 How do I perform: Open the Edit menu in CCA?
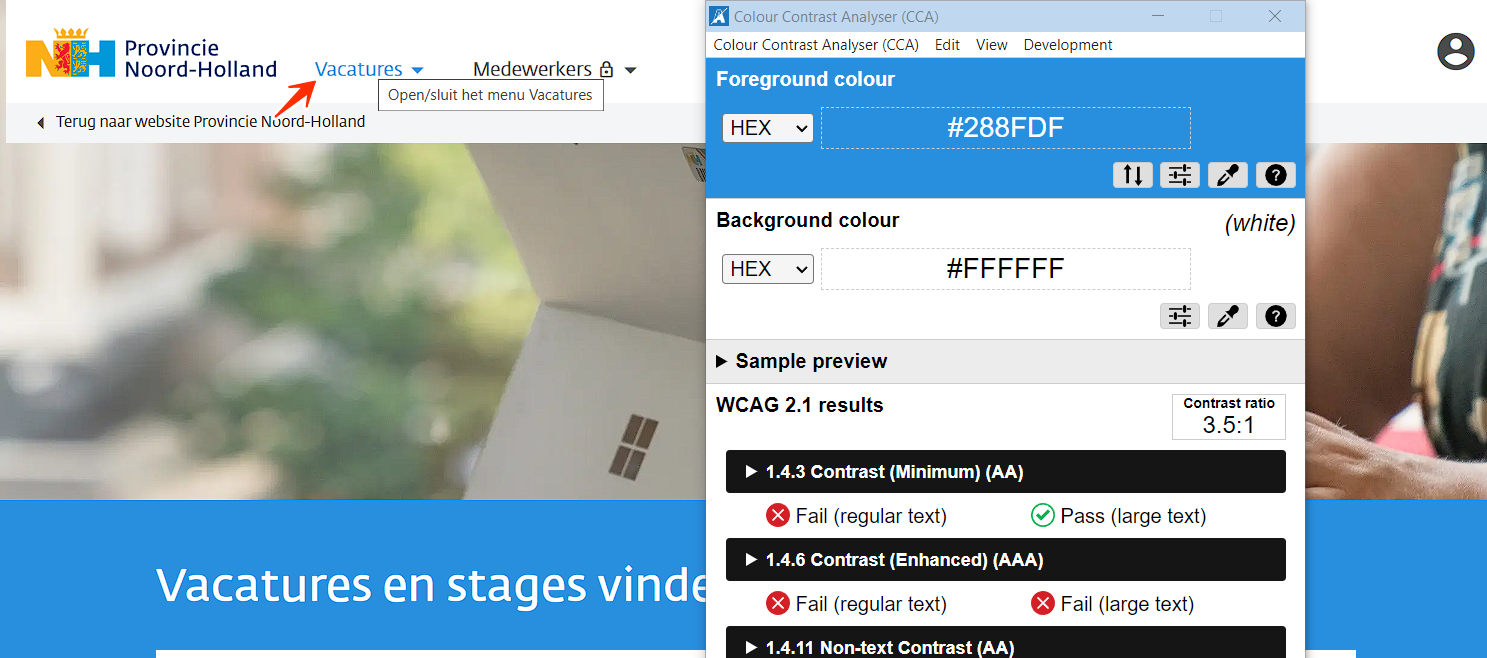[947, 45]
